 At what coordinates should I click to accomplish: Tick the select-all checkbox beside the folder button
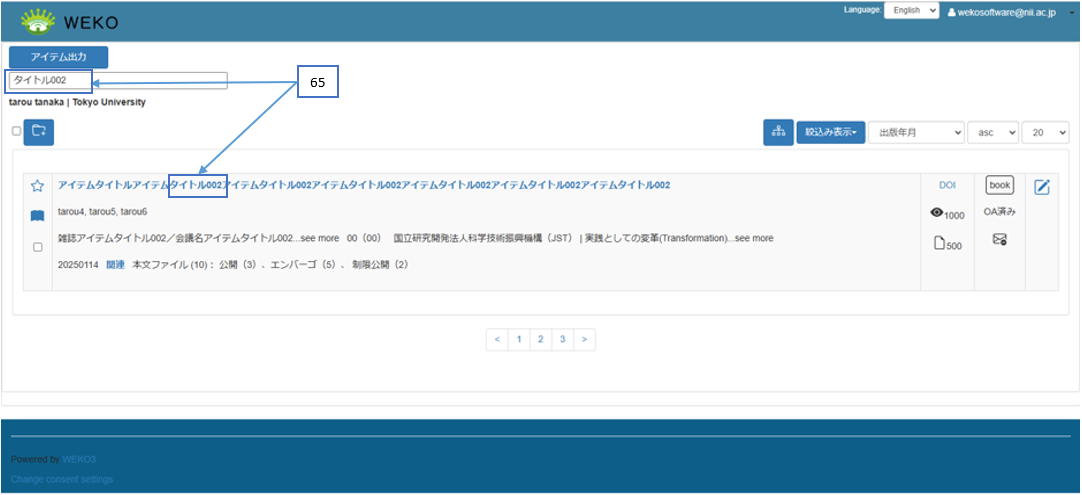click(16, 131)
